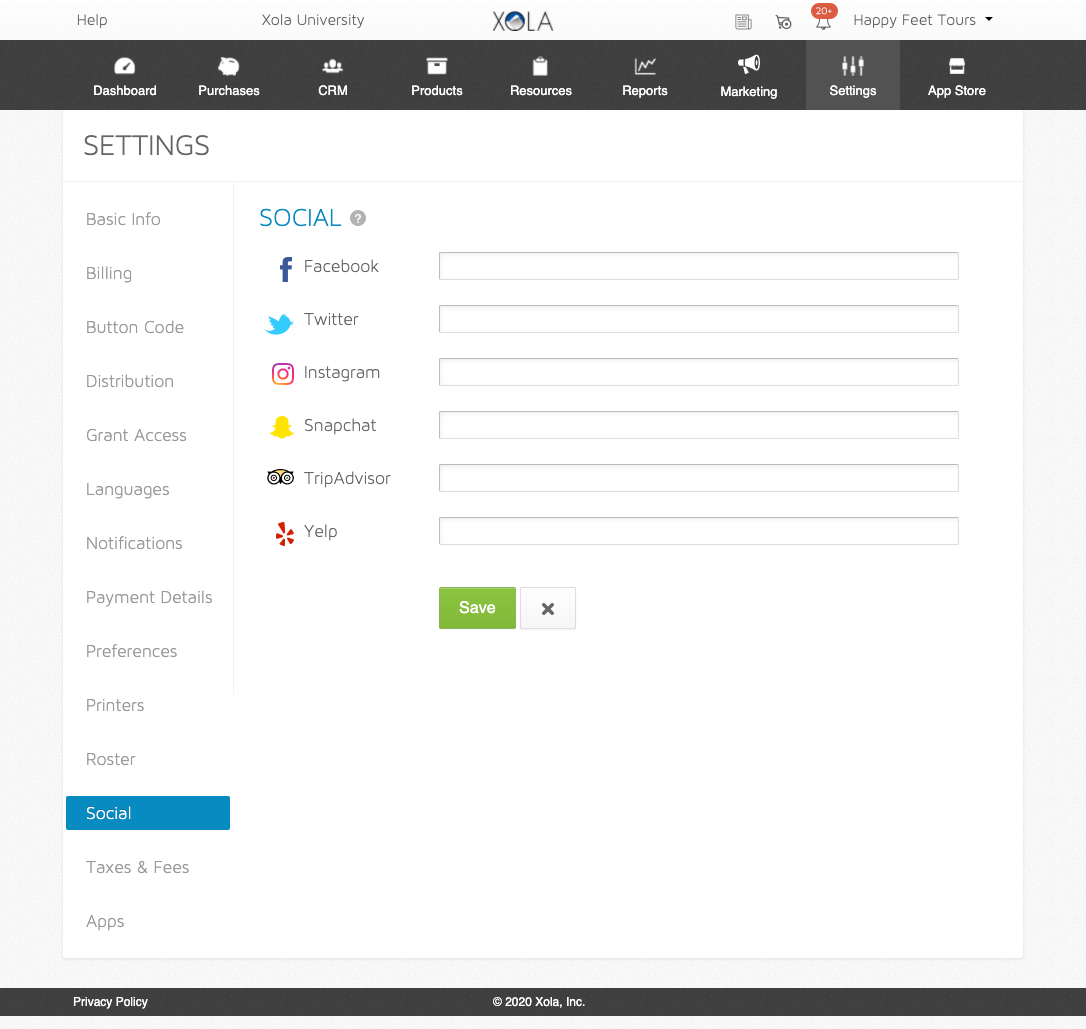Click the Instagram logo icon

point(283,374)
